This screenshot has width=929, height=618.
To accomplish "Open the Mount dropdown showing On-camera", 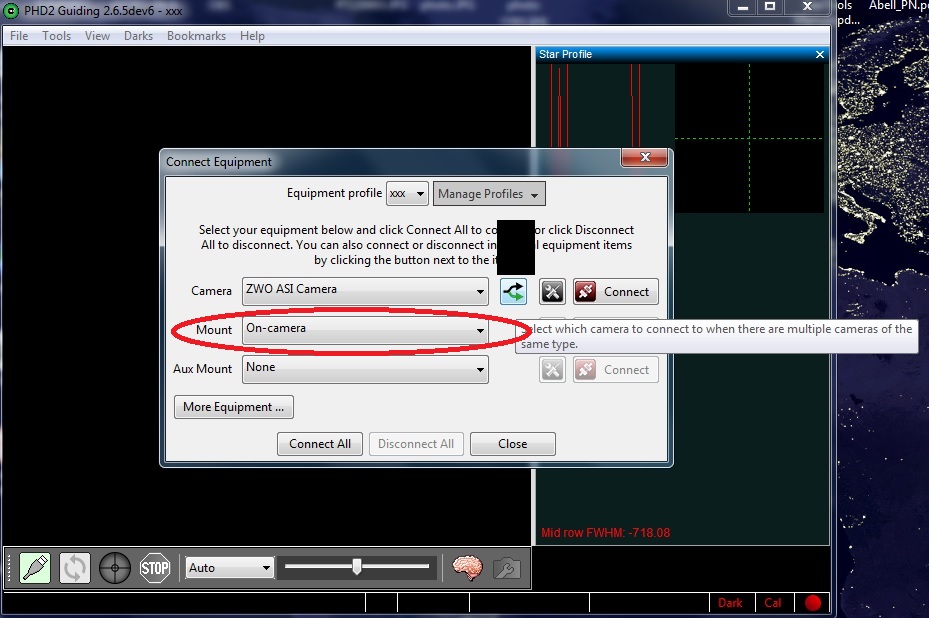I will click(365, 330).
